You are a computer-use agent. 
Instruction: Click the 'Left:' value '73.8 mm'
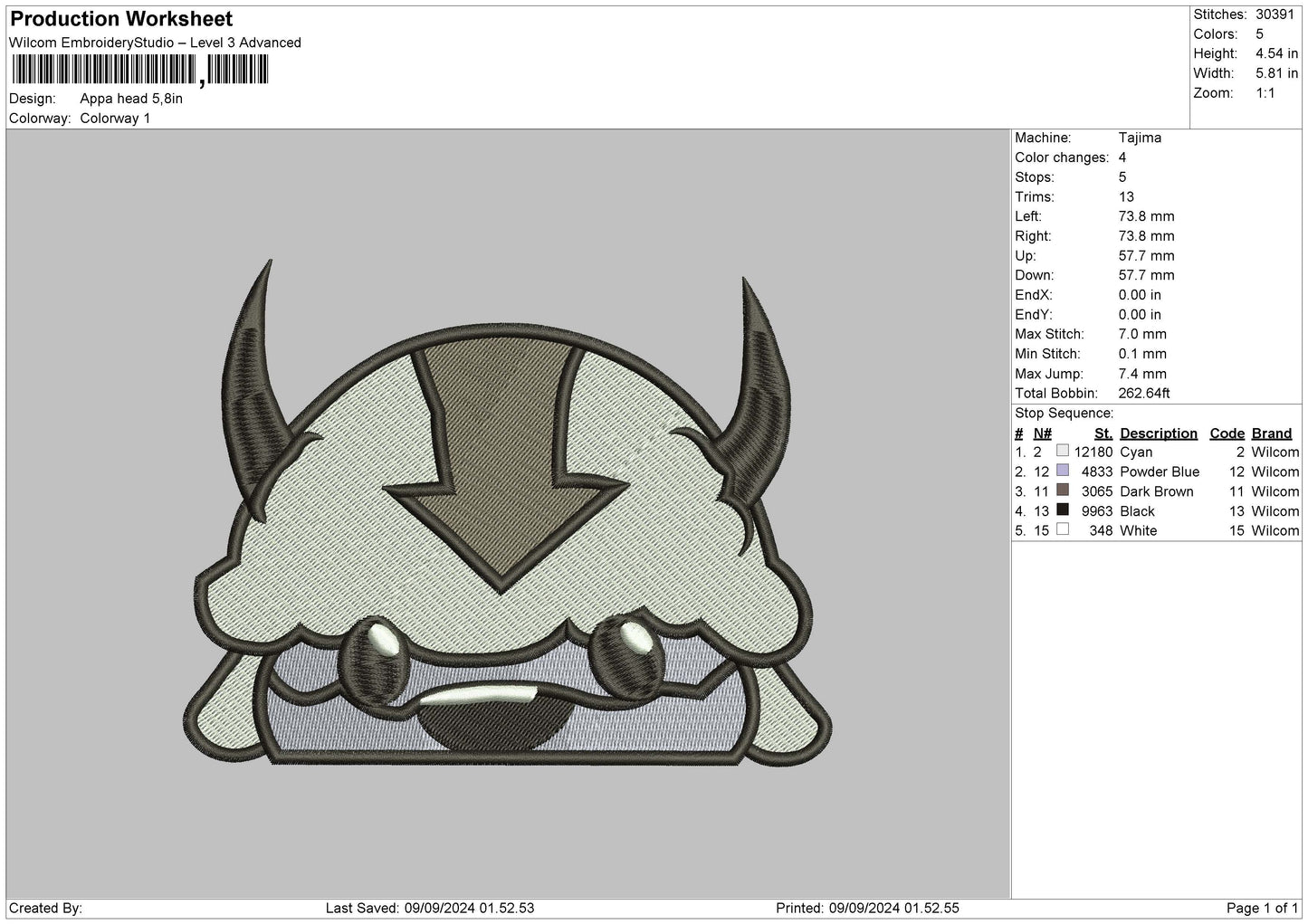(x=1146, y=216)
